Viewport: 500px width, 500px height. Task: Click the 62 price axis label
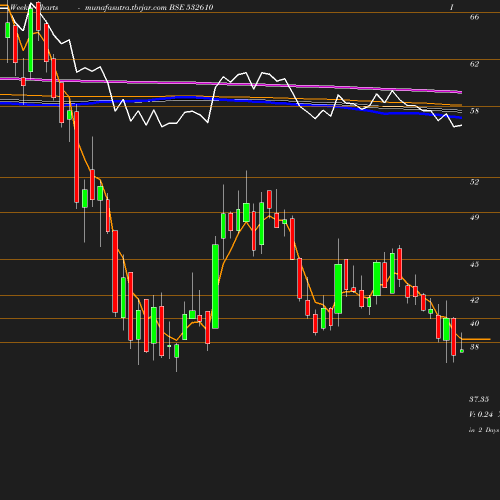pyautogui.click(x=474, y=64)
